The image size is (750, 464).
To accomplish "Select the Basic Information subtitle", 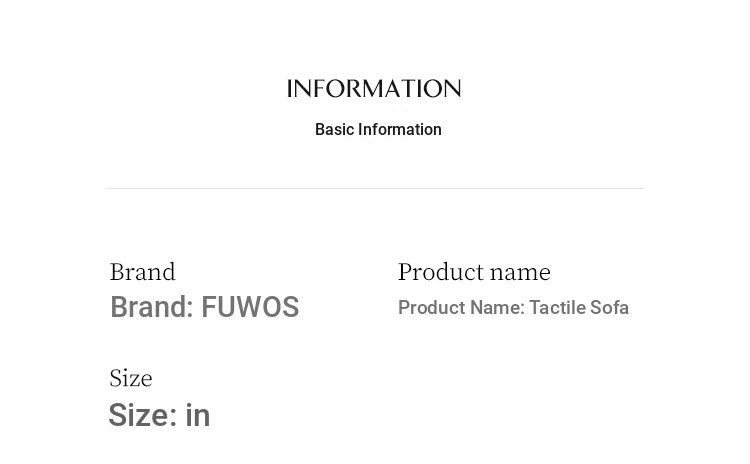I will point(378,130).
